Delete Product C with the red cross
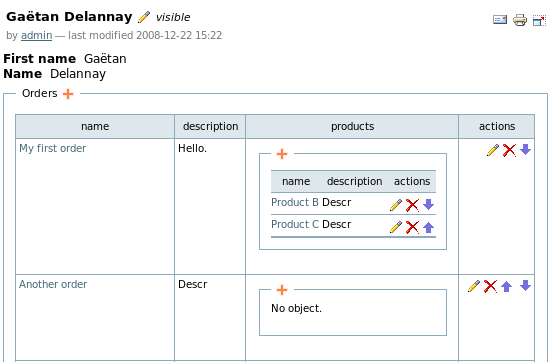Image resolution: width=551 pixels, height=362 pixels. click(412, 227)
